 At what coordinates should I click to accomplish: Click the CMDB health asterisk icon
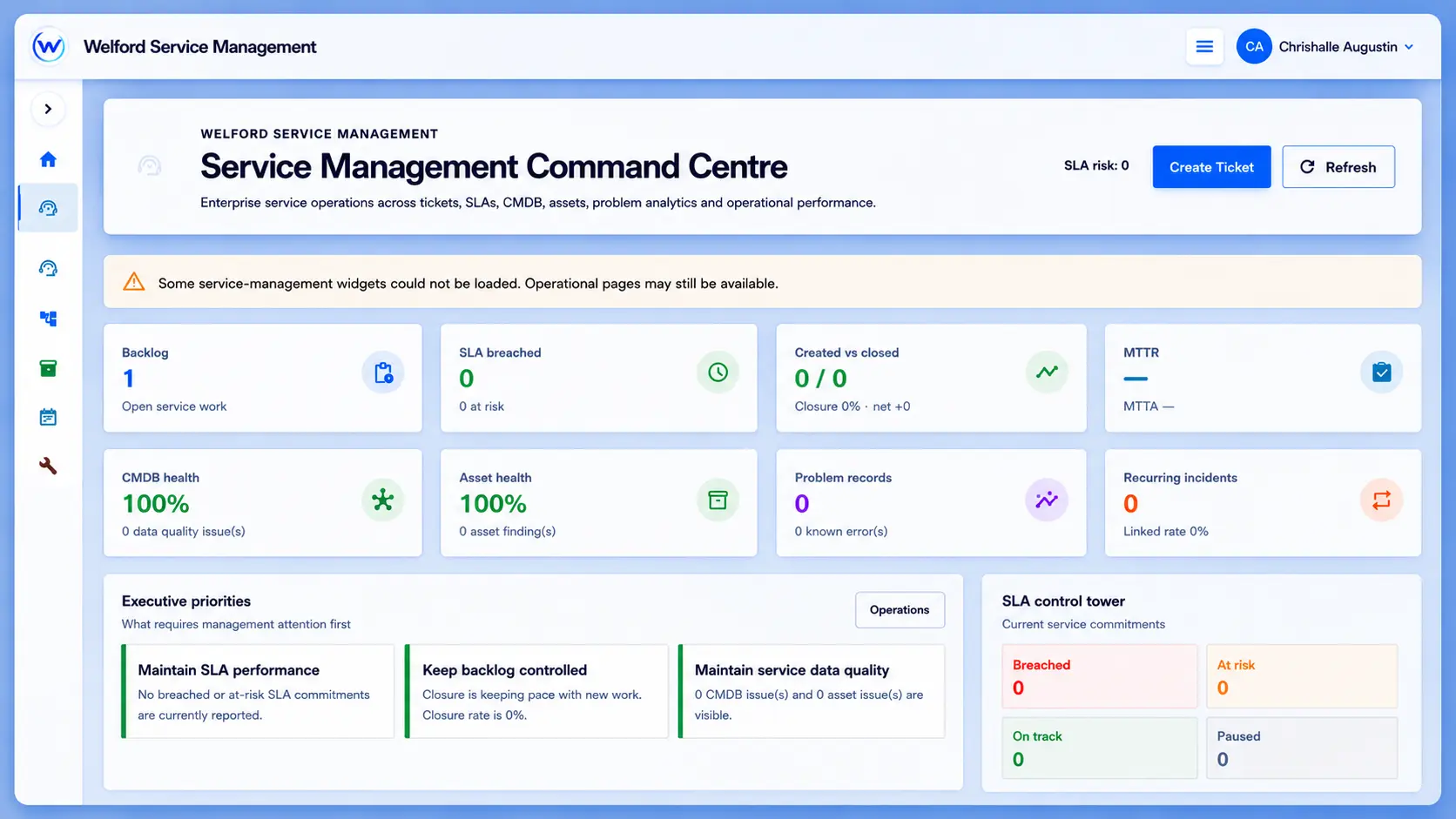[x=383, y=500]
